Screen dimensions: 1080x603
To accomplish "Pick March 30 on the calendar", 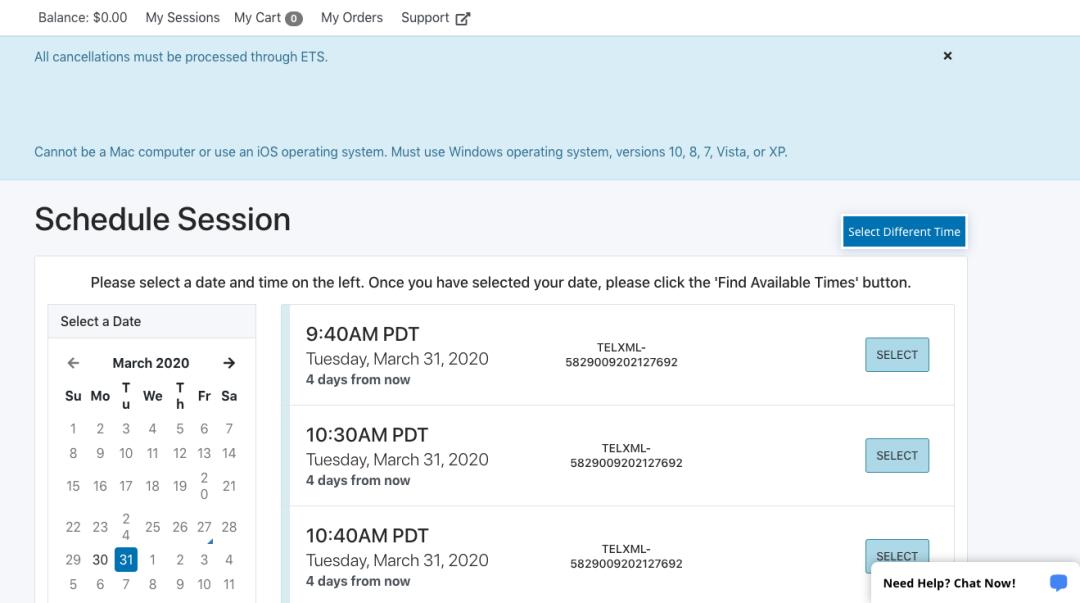I will [100, 559].
